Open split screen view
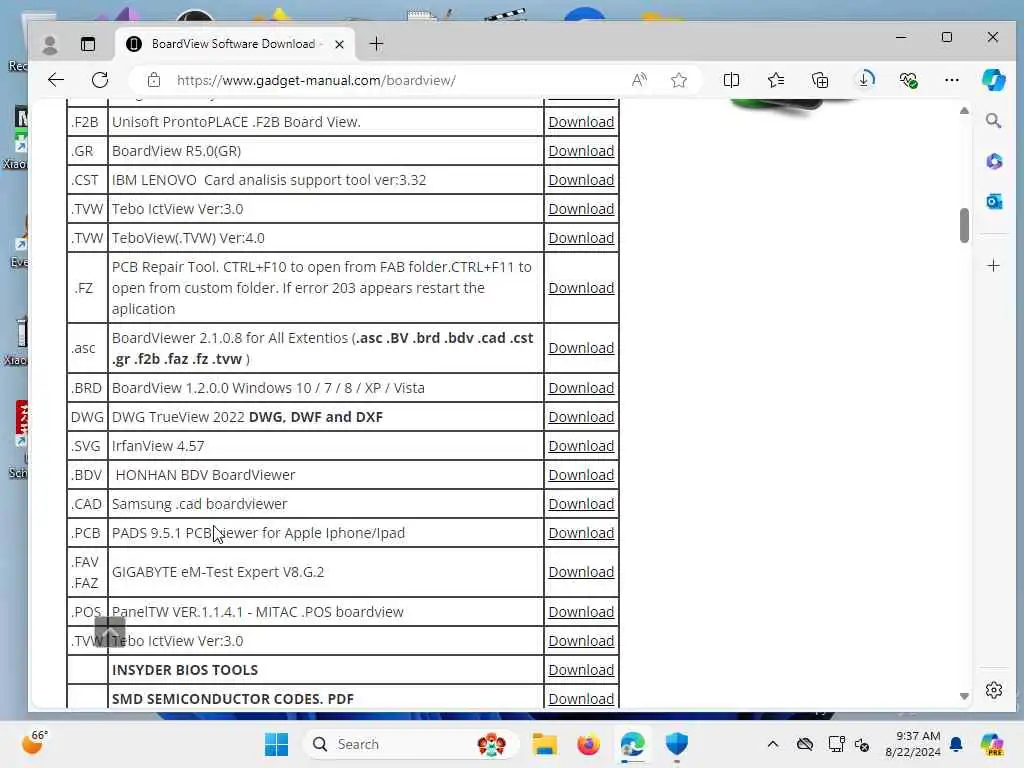 [x=731, y=80]
